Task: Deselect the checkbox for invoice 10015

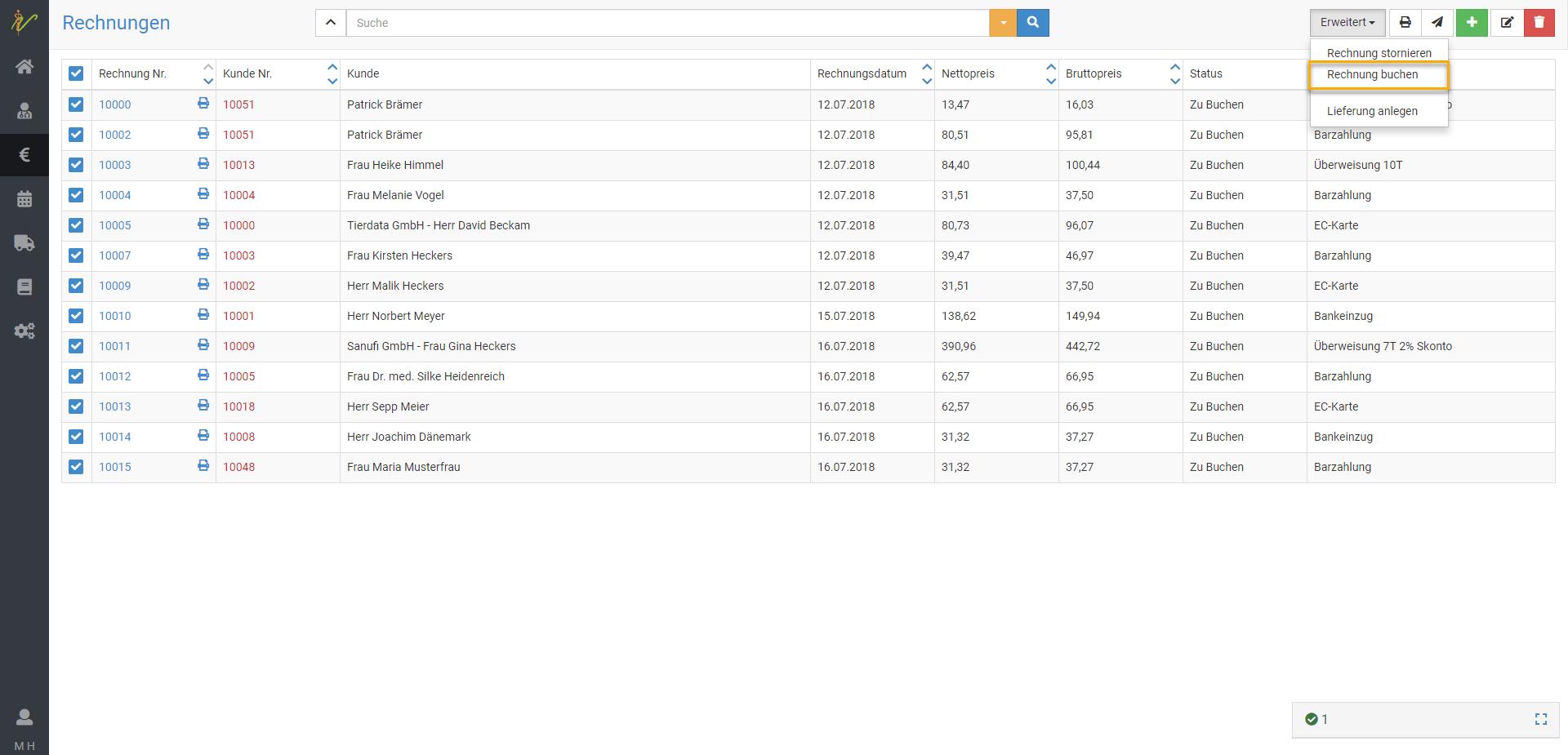Action: [x=76, y=467]
